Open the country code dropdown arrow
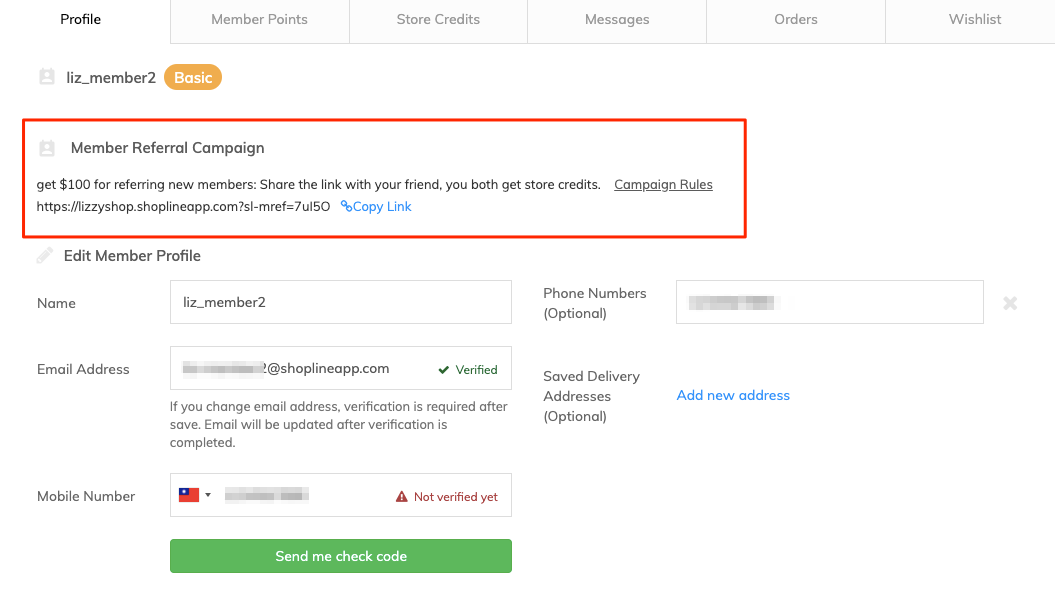 click(x=208, y=495)
